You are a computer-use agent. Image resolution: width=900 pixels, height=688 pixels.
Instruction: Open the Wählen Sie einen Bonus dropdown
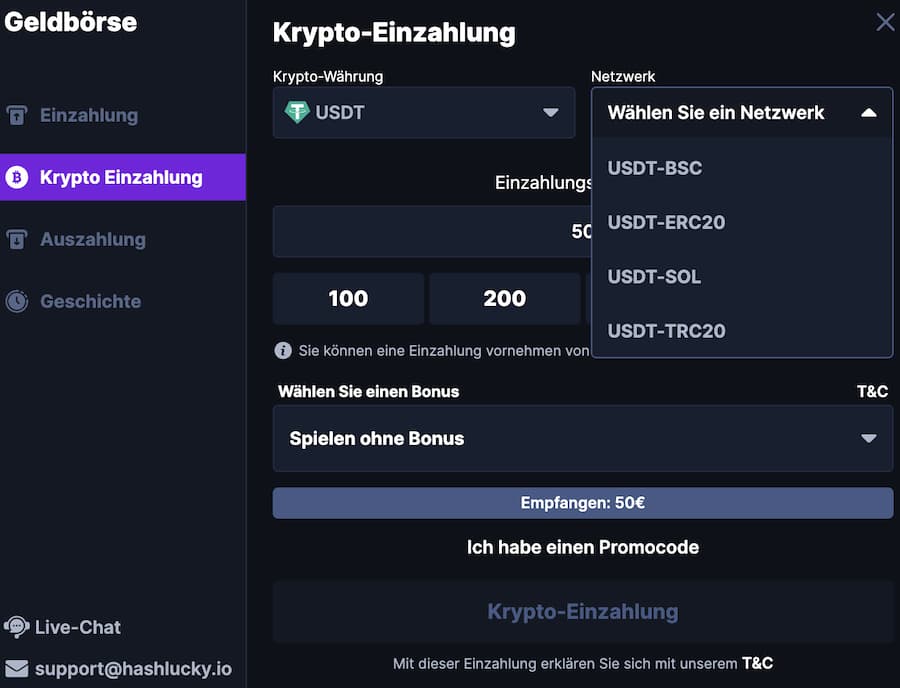pos(583,439)
